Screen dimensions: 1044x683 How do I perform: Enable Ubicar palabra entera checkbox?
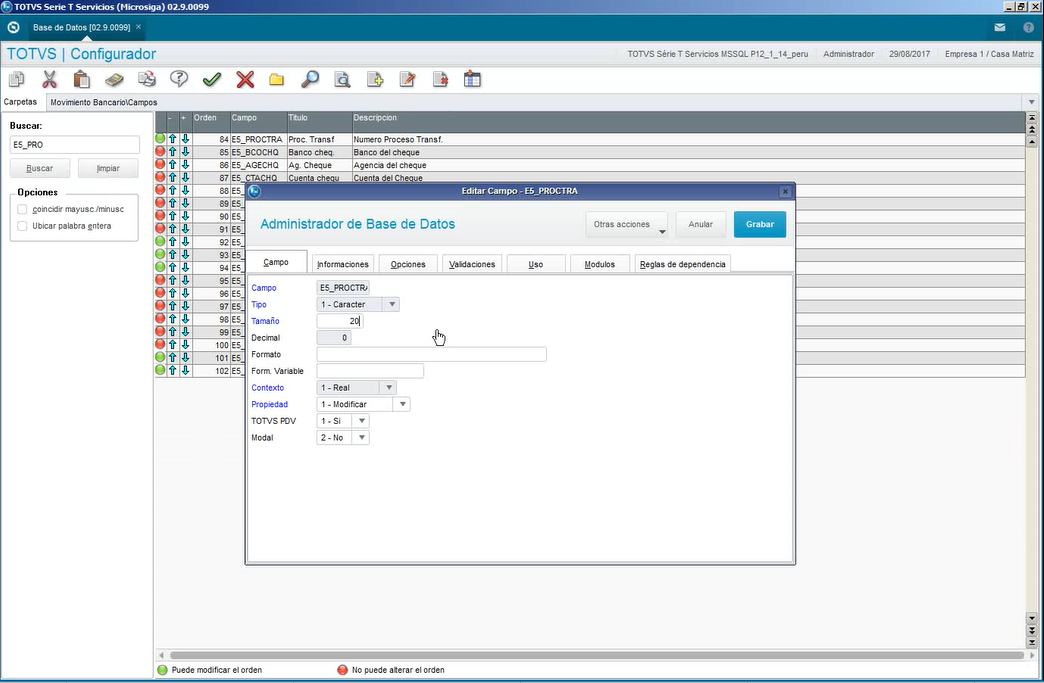pos(23,226)
